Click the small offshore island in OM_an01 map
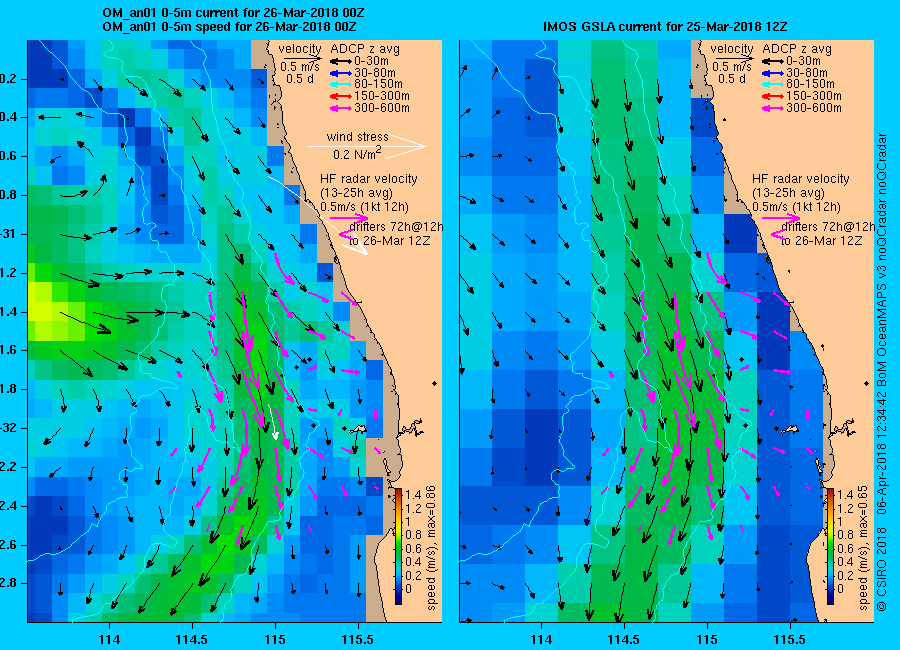The image size is (900, 650). [x=358, y=429]
